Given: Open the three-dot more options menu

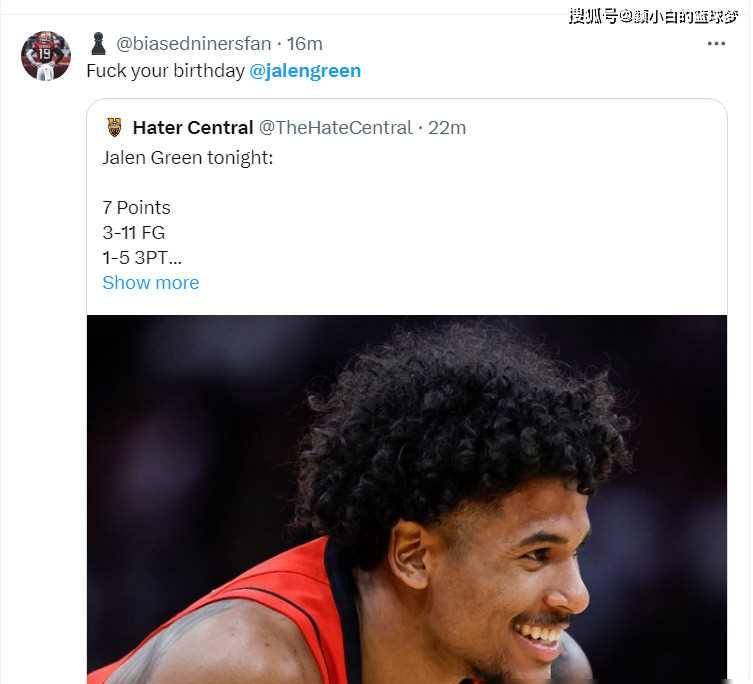Looking at the screenshot, I should pyautogui.click(x=716, y=44).
